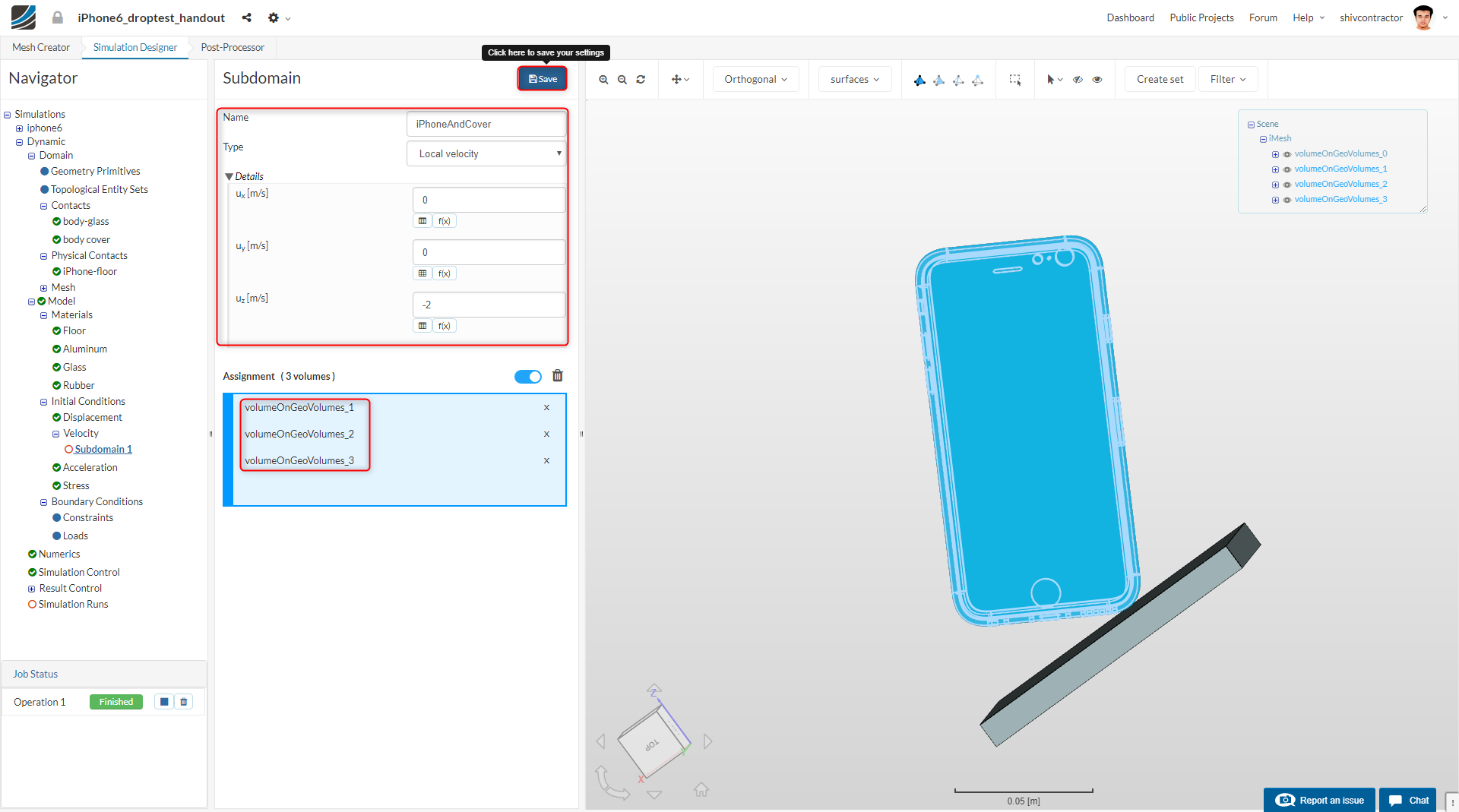Click the SimScale logo icon
The height and width of the screenshot is (812, 1459).
24,17
